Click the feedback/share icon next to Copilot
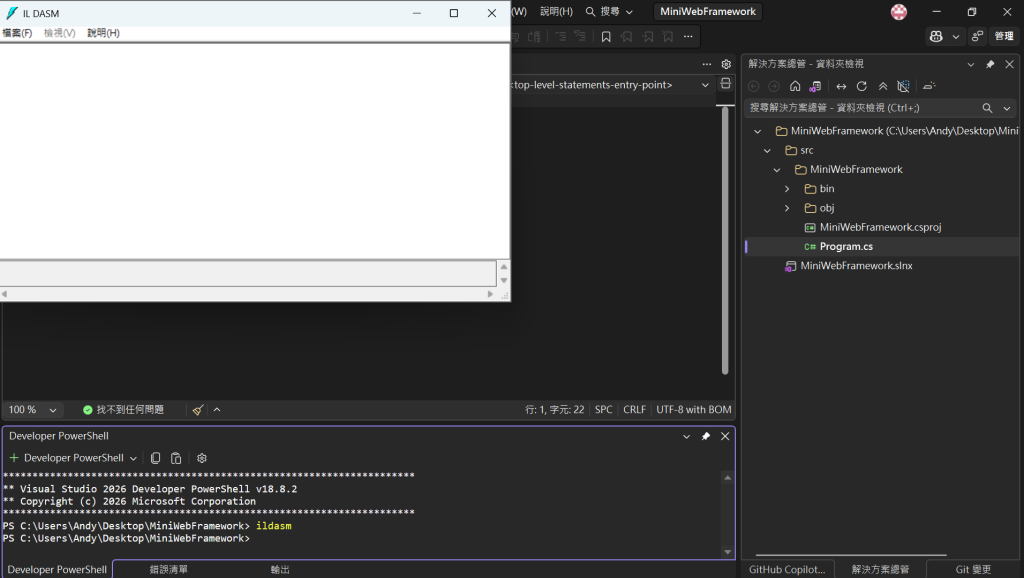1024x578 pixels. coord(978,37)
